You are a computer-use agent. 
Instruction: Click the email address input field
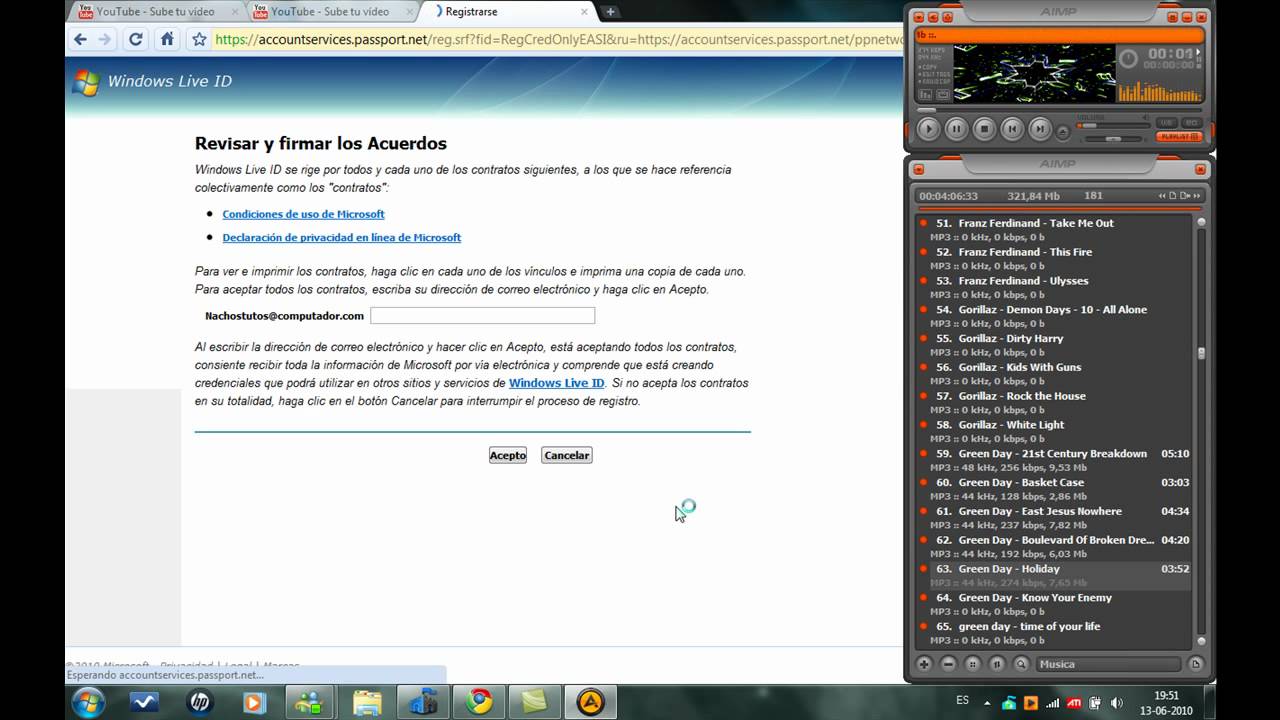482,315
